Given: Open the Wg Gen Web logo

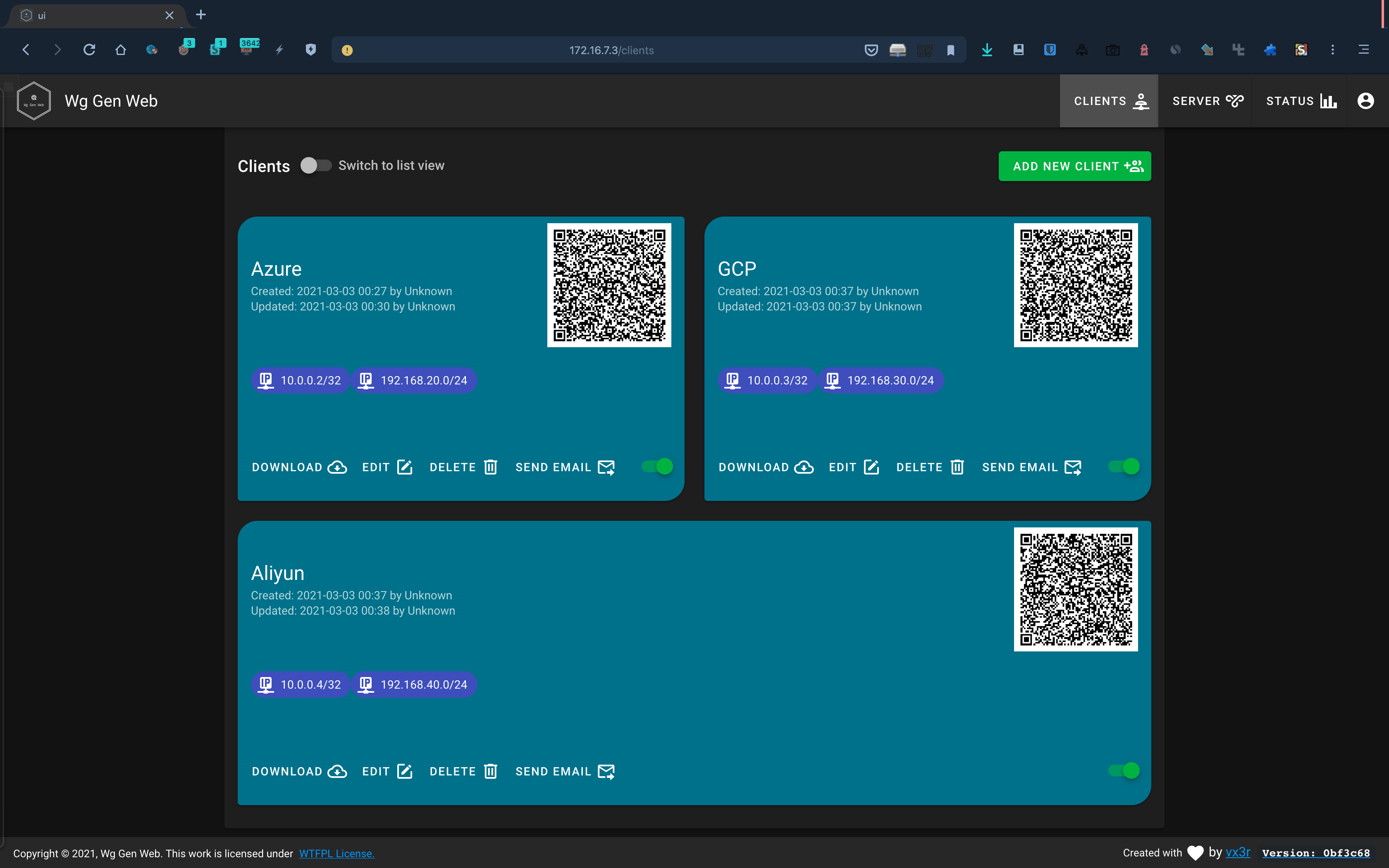Looking at the screenshot, I should pyautogui.click(x=34, y=100).
